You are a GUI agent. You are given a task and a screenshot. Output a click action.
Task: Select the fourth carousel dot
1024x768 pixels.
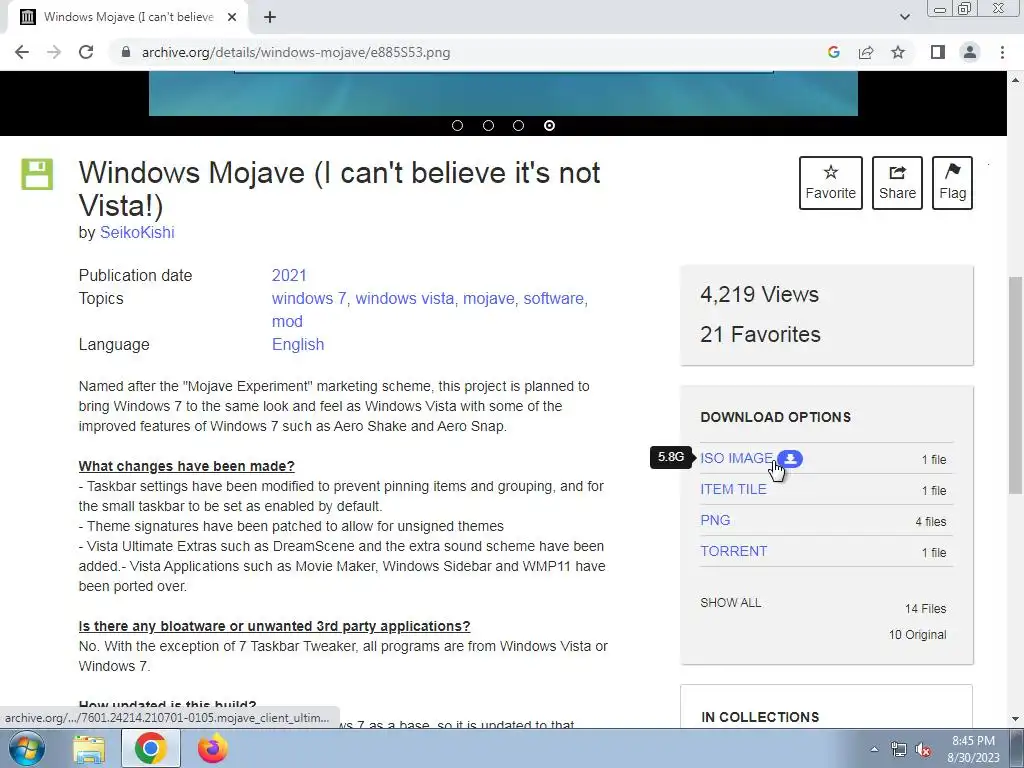549,125
